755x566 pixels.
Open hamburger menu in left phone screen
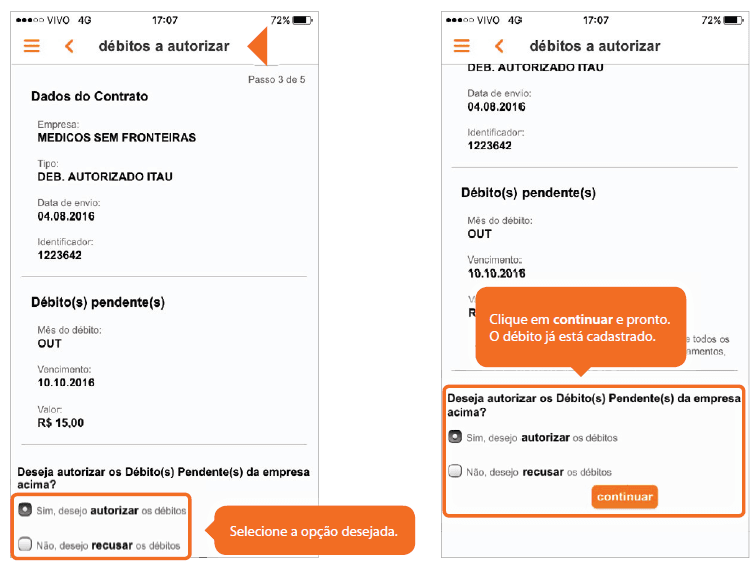(32, 46)
